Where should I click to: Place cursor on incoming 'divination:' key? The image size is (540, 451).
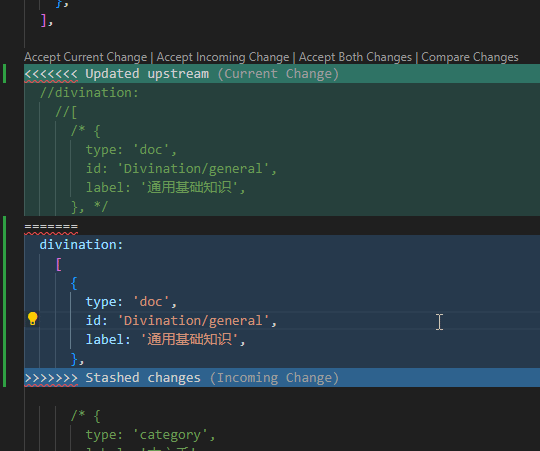pyautogui.click(x=81, y=244)
